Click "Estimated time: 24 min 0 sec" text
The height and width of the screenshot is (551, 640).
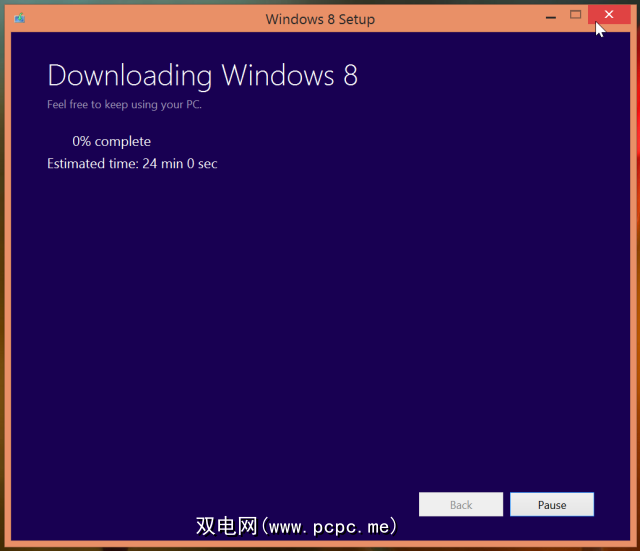[x=132, y=164]
